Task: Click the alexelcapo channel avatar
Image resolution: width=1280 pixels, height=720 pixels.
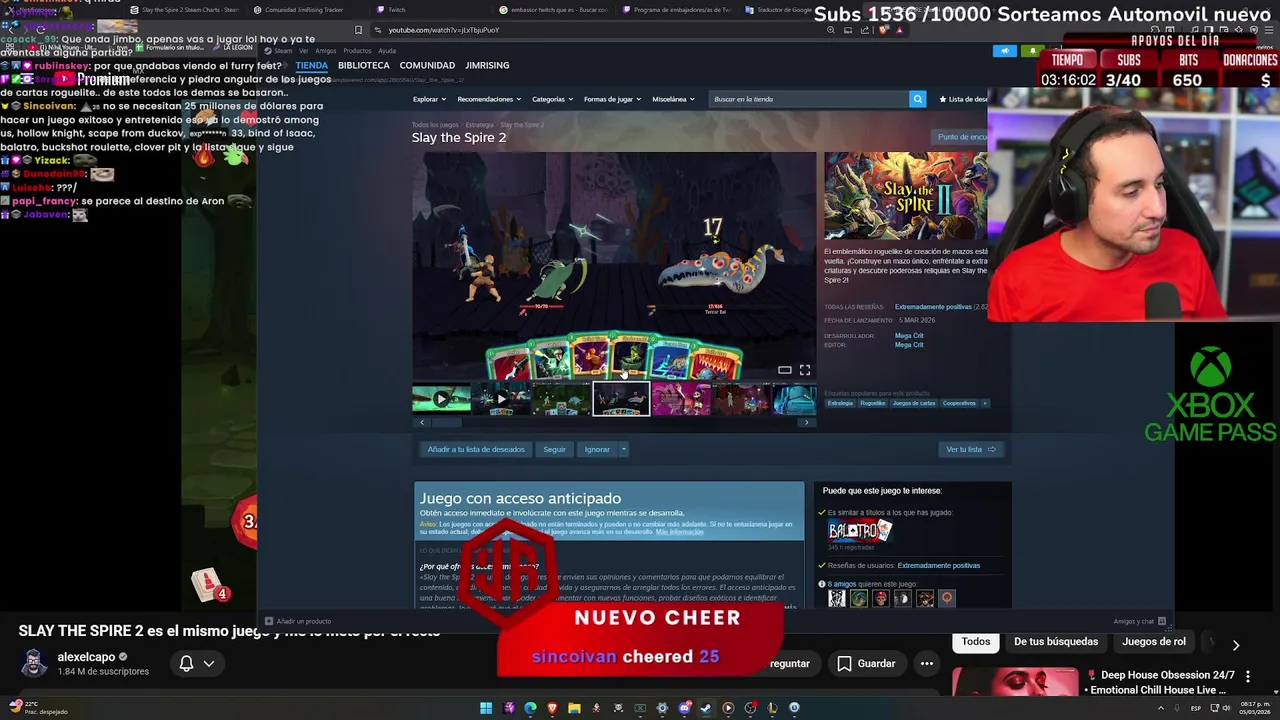Action: pos(34,663)
